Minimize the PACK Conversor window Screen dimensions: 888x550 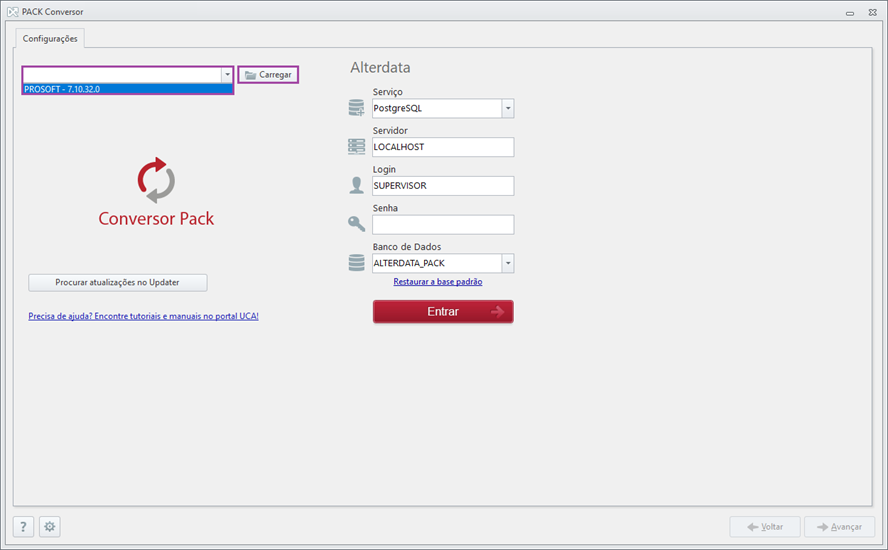pos(849,12)
